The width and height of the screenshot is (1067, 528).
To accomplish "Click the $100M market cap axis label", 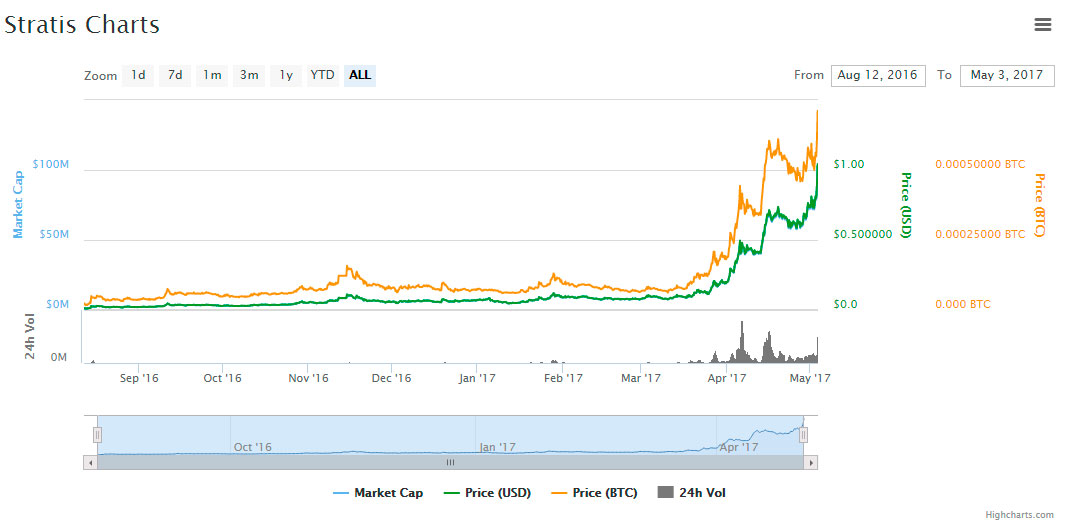I will click(50, 165).
